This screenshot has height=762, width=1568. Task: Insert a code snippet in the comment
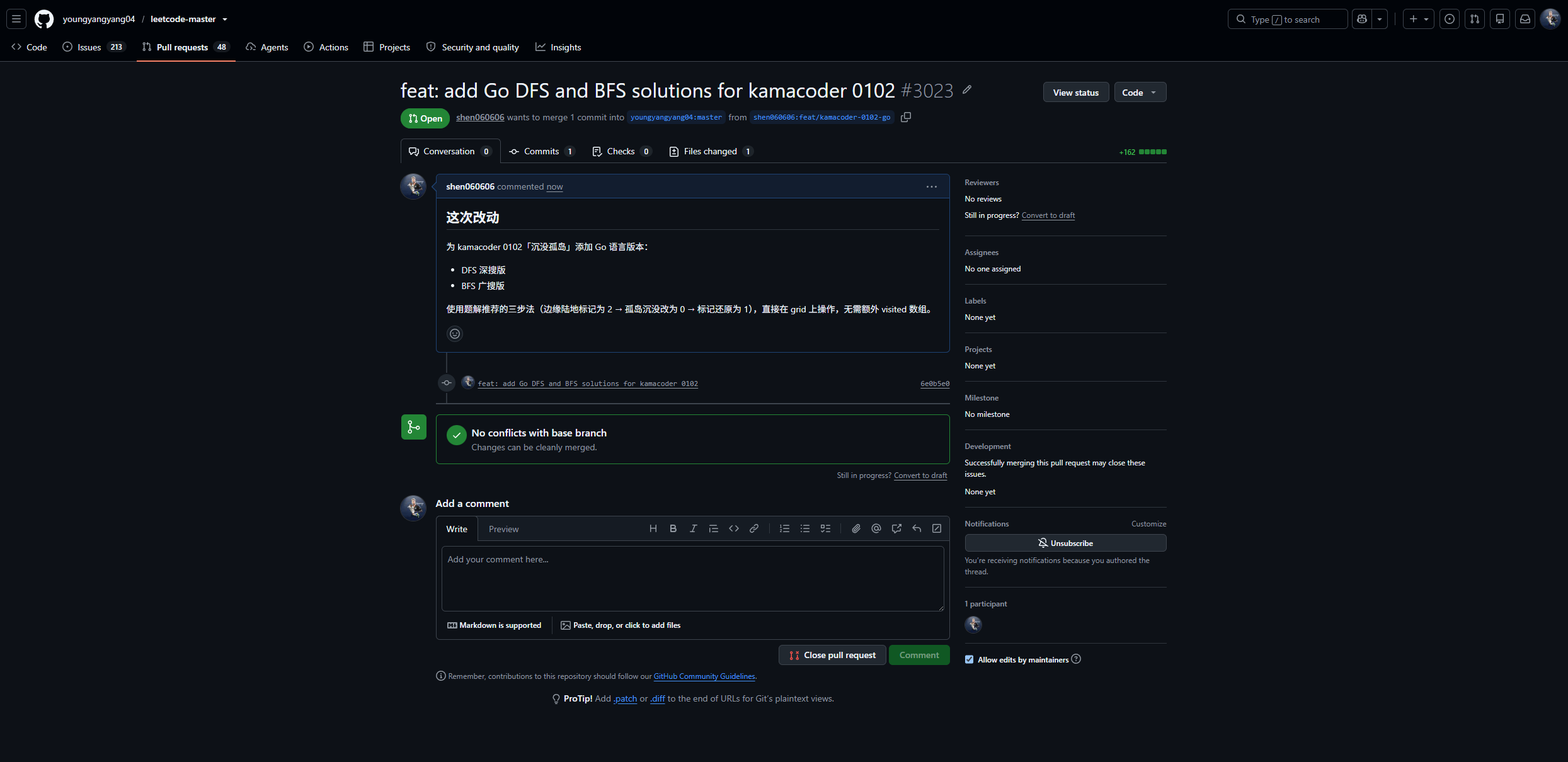pos(734,528)
